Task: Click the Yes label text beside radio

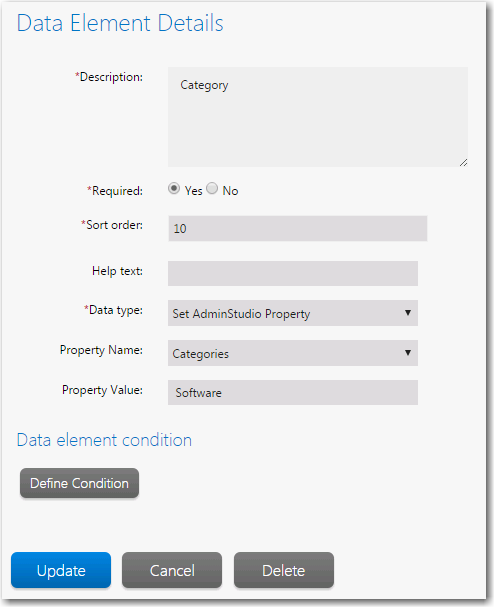Action: tap(193, 191)
